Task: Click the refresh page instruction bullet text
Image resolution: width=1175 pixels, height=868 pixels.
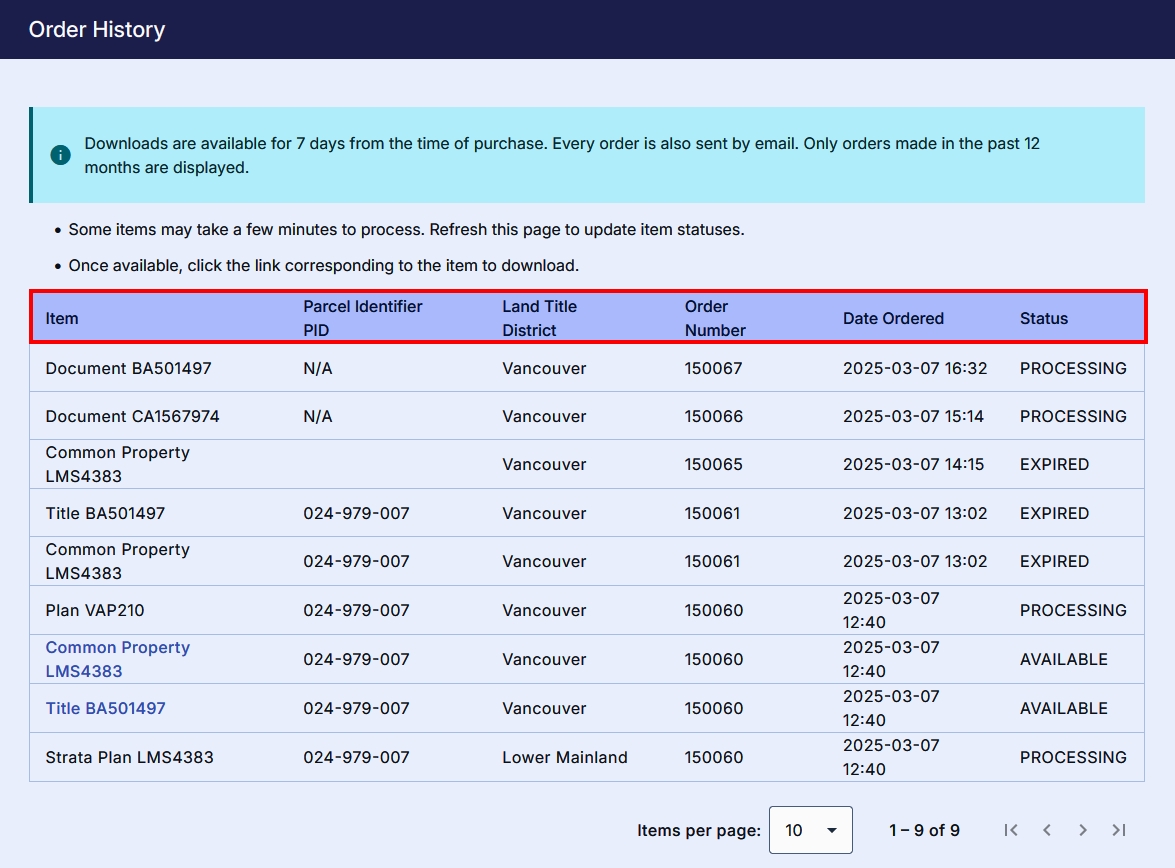Action: 406,229
